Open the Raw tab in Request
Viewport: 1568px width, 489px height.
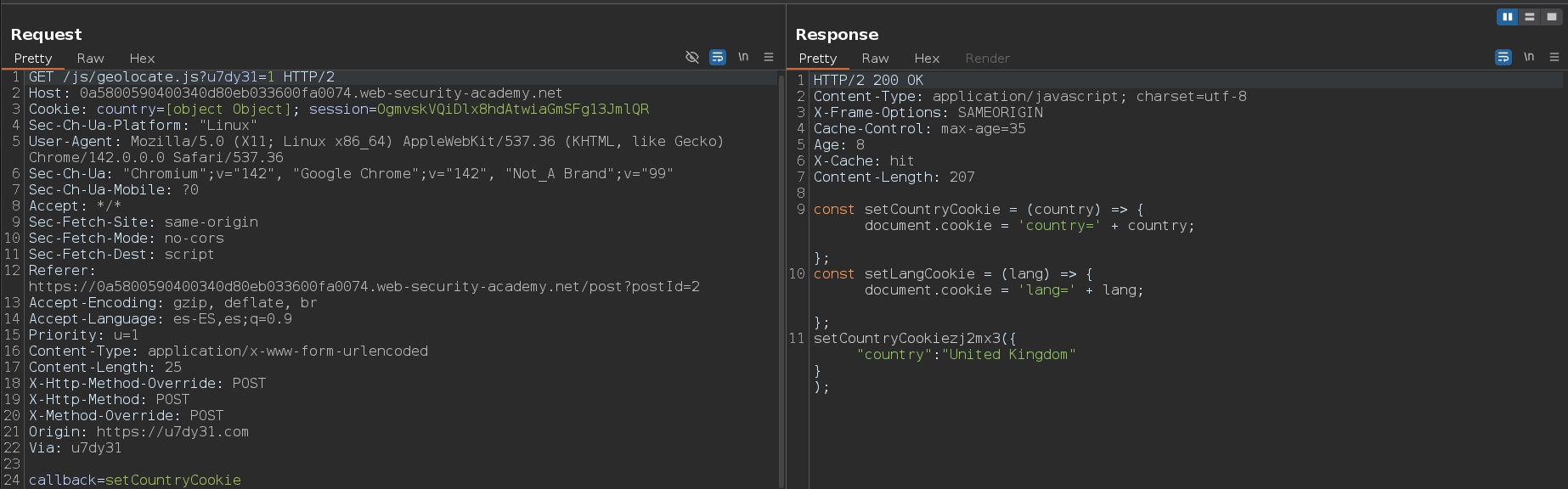point(90,59)
